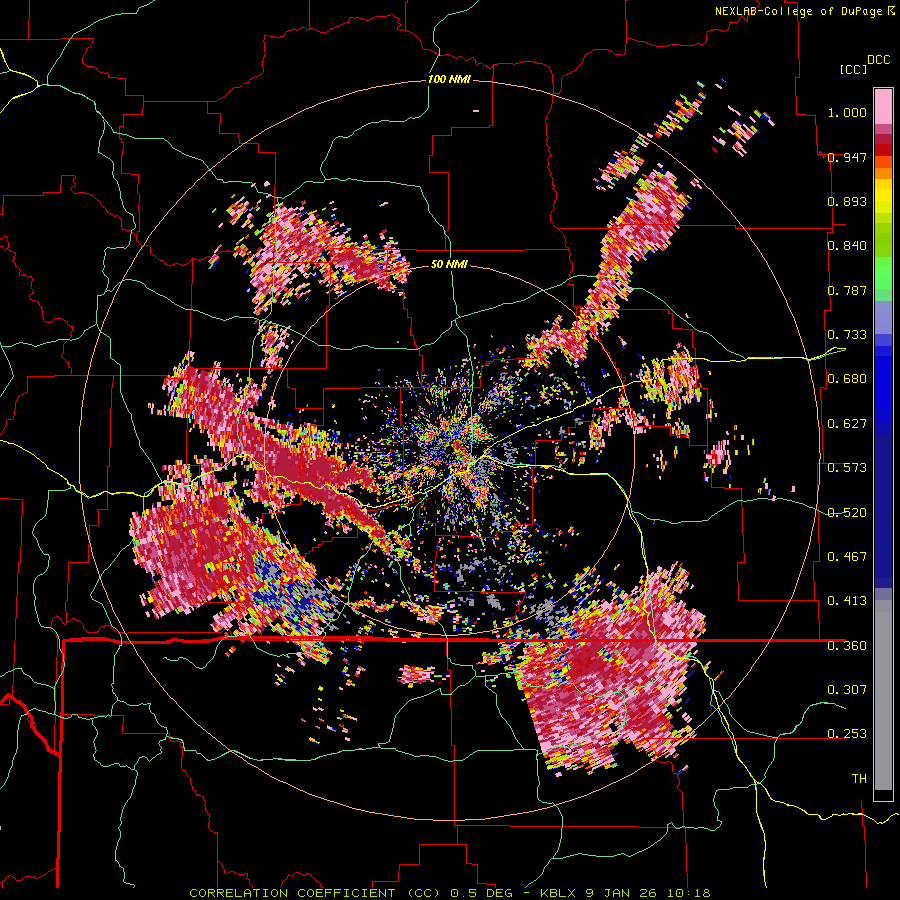This screenshot has height=900, width=900.
Task: Select the 0.947 scale value
Action: point(847,157)
